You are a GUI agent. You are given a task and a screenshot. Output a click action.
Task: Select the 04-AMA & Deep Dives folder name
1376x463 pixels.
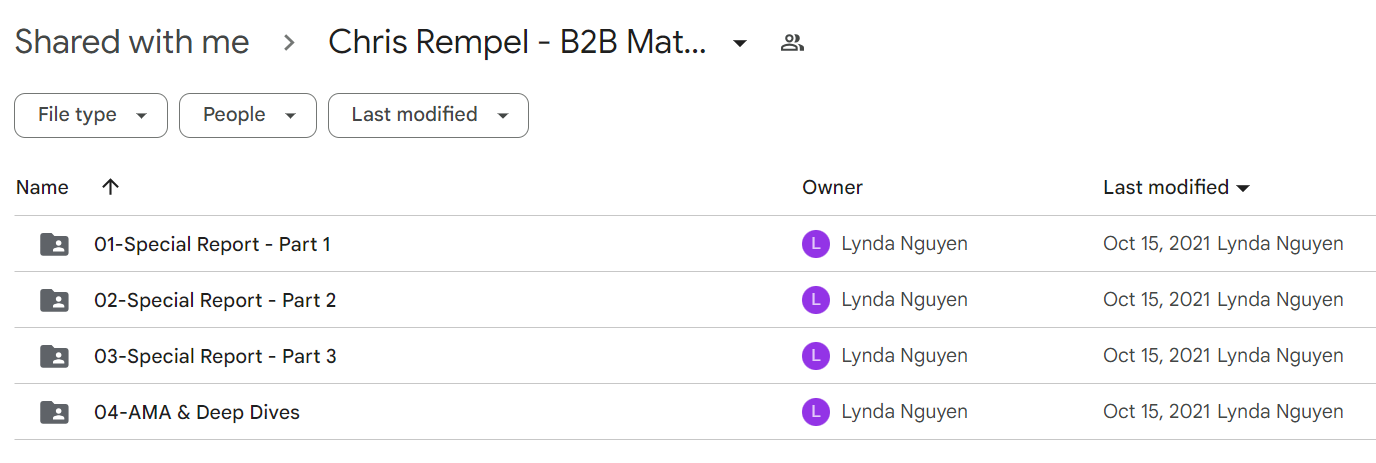tap(197, 412)
